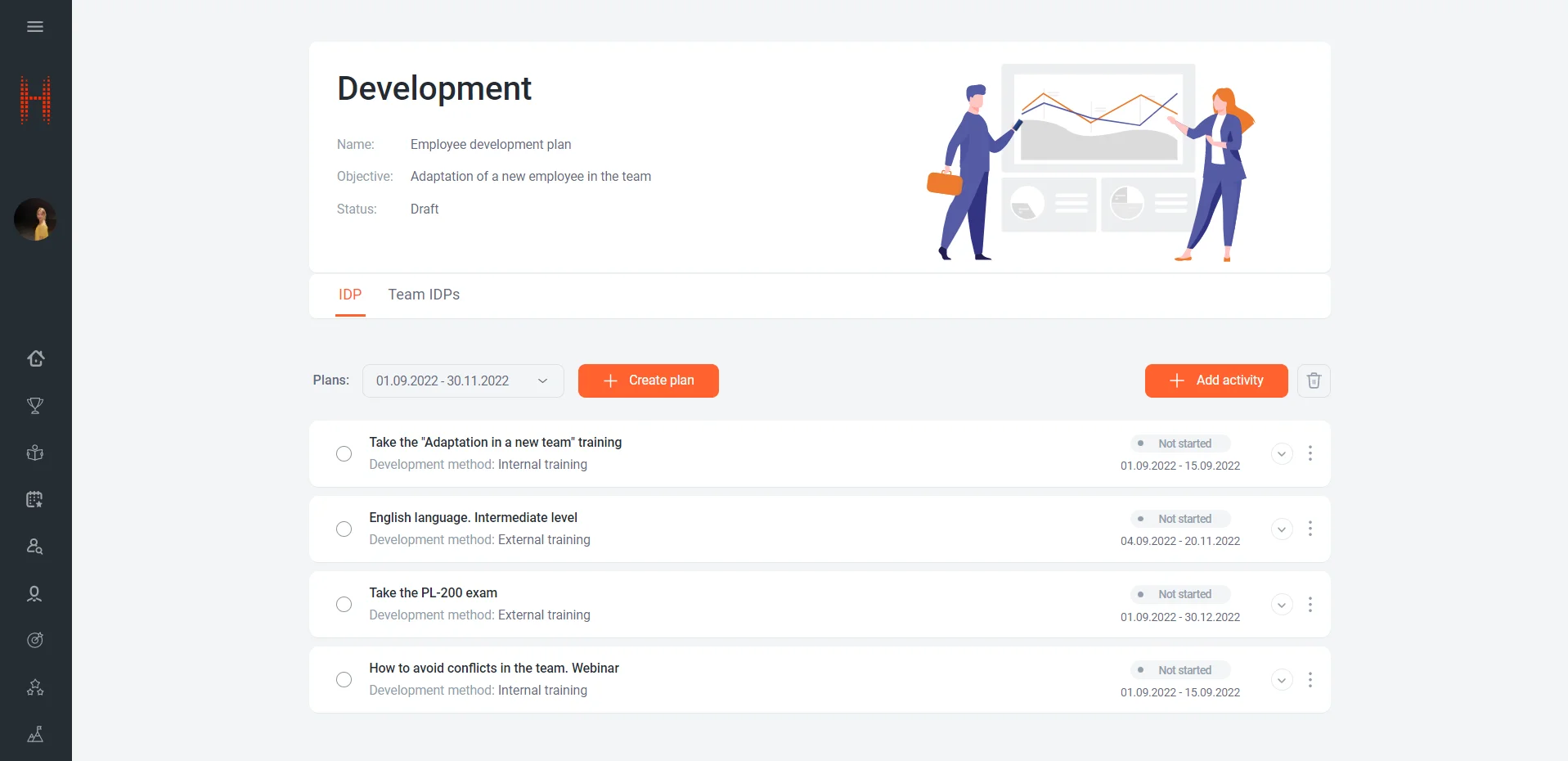Expand the conflicts webinar activity chevron
1568x761 pixels.
click(x=1282, y=680)
